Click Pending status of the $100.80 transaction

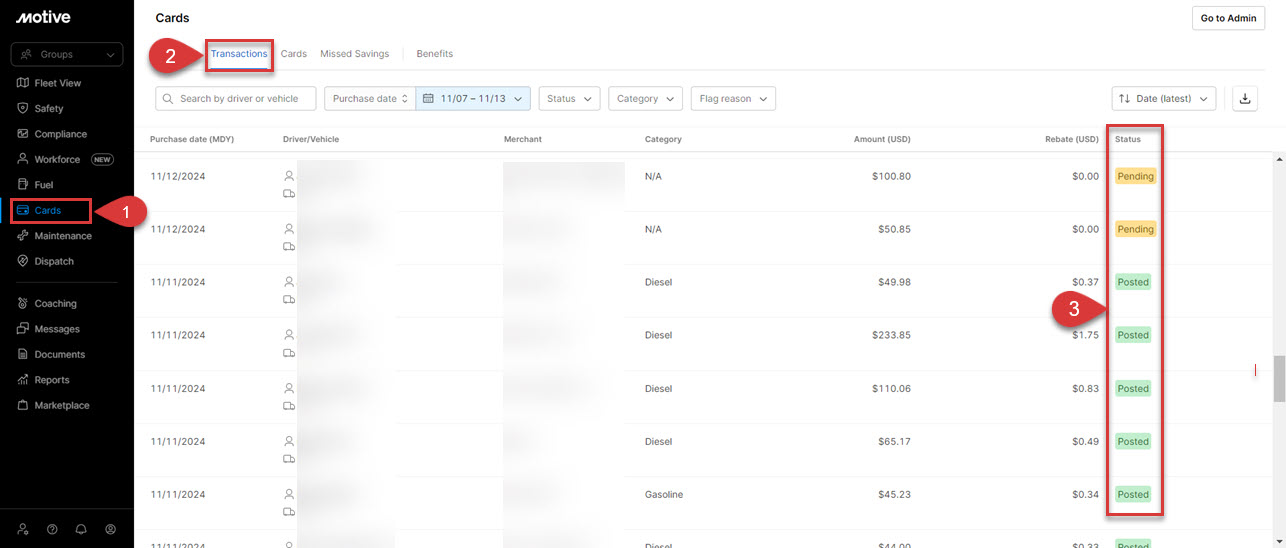pyautogui.click(x=1135, y=176)
